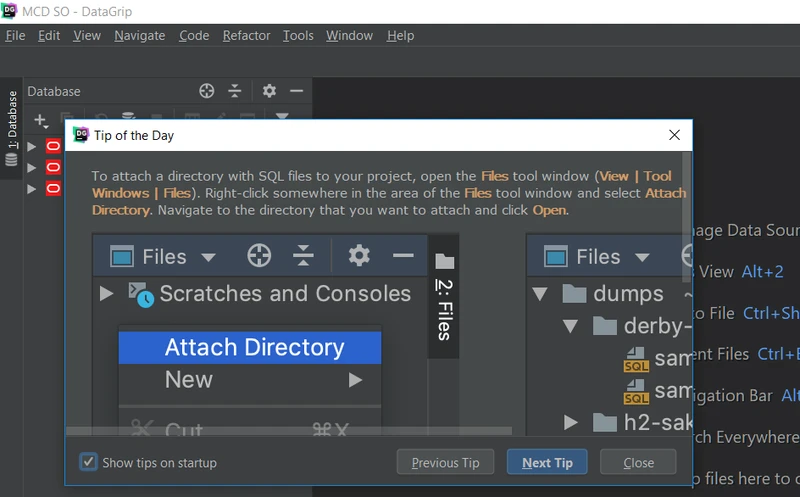Click the dumps folder tip illustration on the right

coord(610,335)
